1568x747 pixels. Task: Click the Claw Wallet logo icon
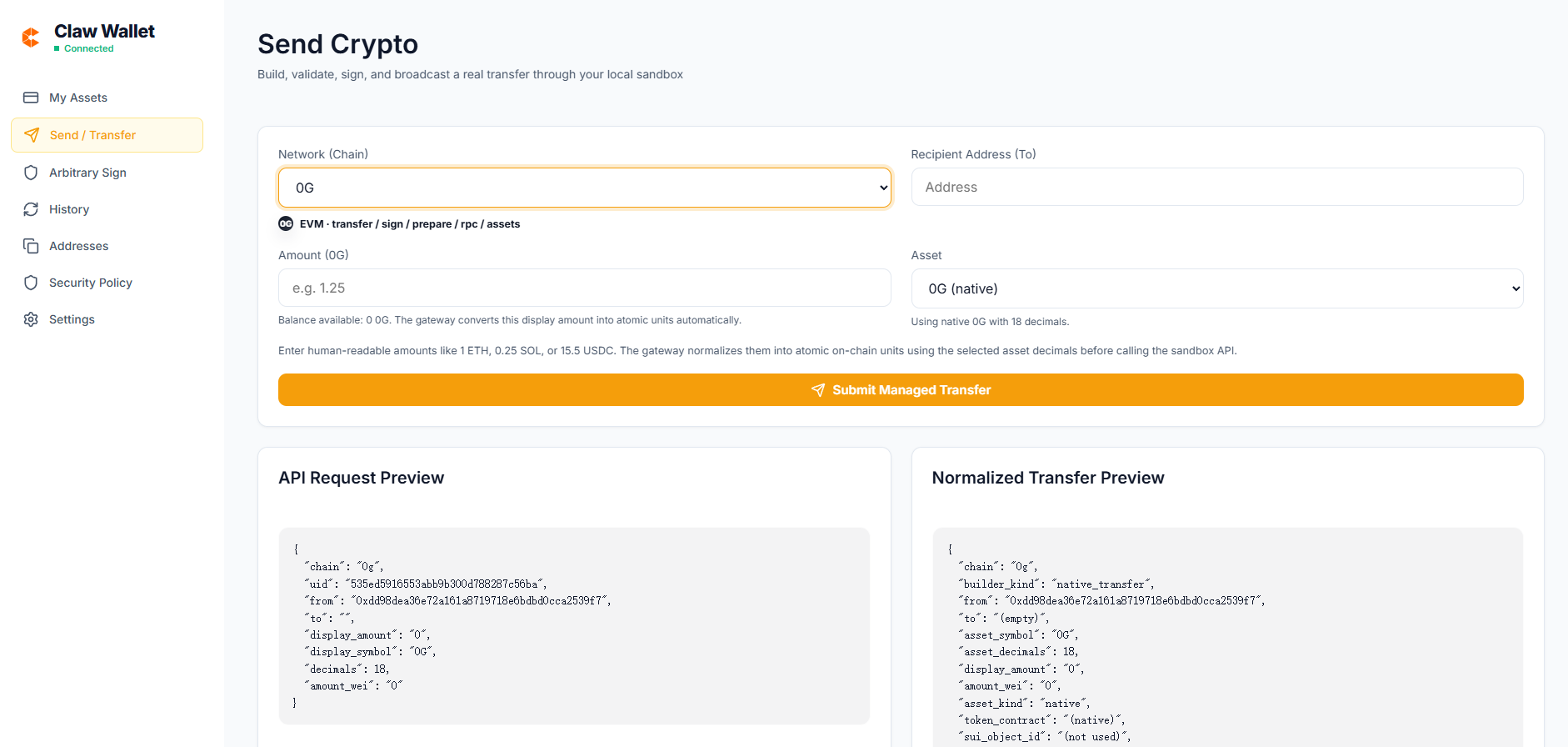point(31,38)
